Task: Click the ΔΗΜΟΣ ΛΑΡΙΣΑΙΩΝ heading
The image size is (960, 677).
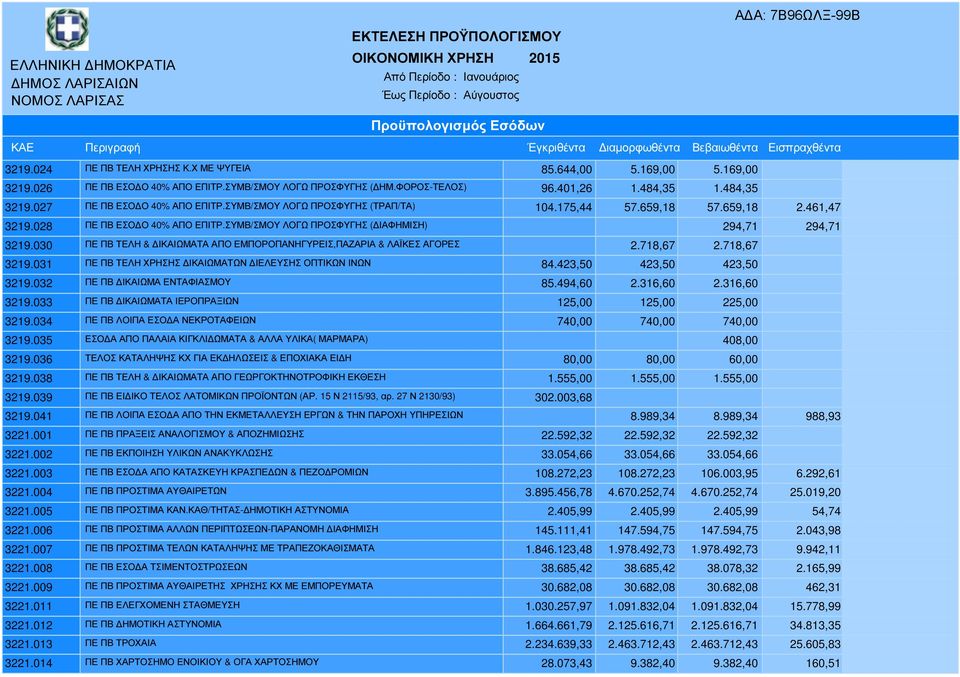Action: click(74, 83)
